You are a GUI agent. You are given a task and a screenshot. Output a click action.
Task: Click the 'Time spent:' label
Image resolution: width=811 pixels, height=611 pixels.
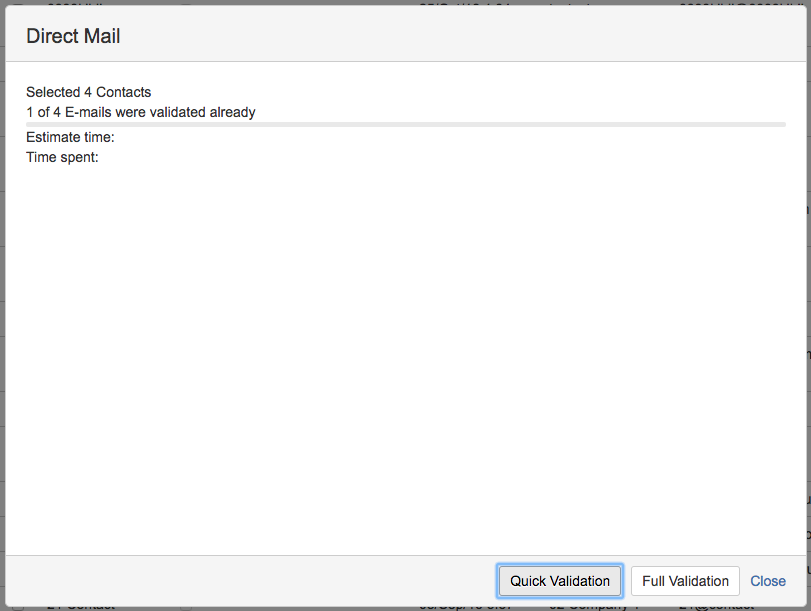point(62,157)
